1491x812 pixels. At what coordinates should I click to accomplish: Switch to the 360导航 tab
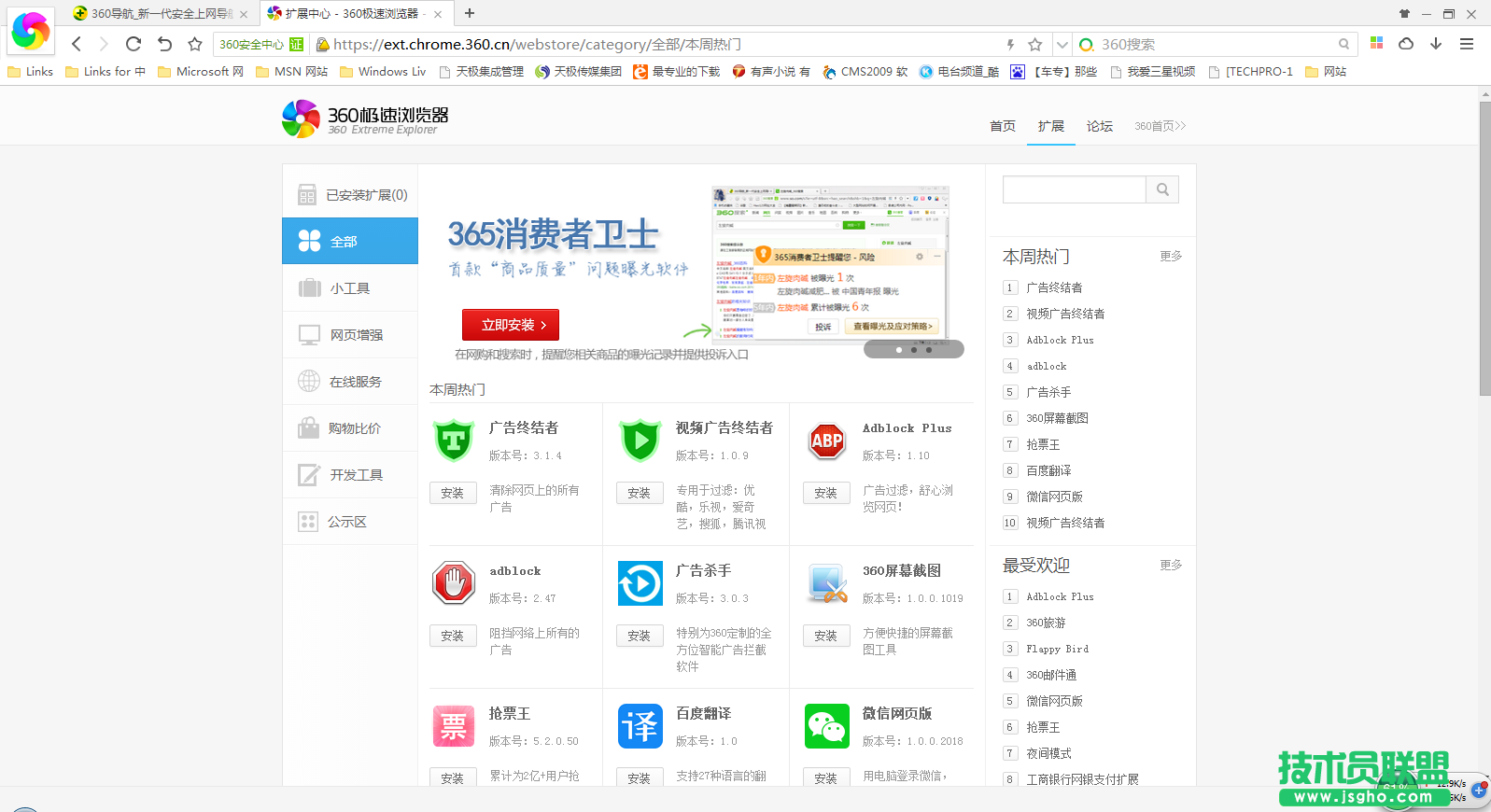coord(161,13)
